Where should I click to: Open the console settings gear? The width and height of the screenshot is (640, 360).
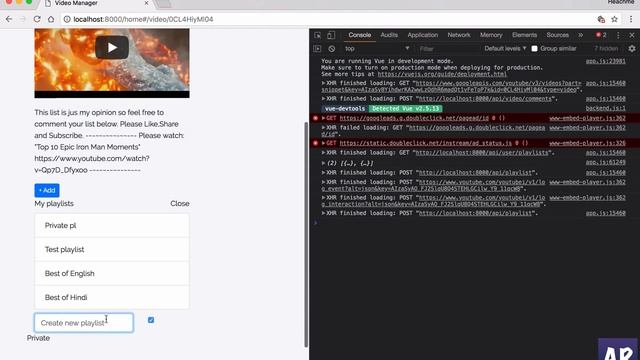click(632, 49)
